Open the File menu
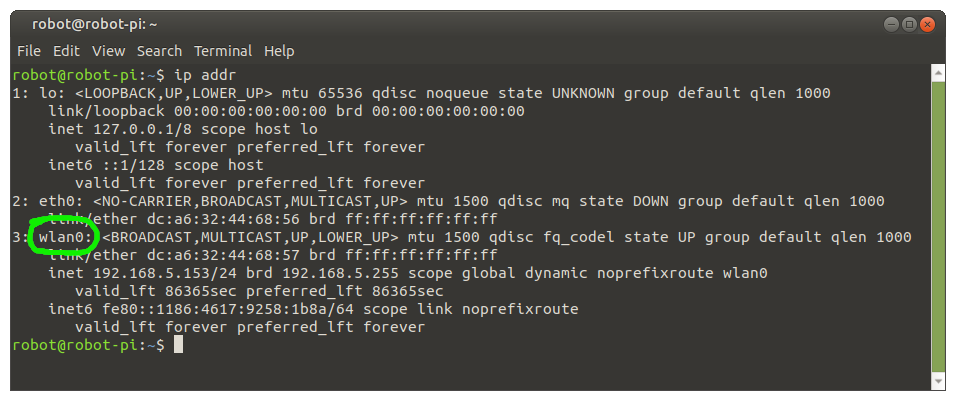This screenshot has width=956, height=401. (x=29, y=51)
